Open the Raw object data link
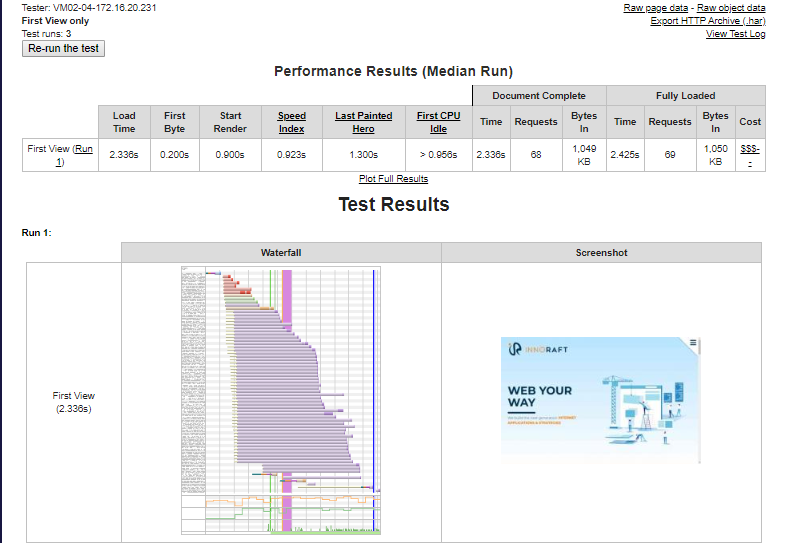This screenshot has height=543, width=786. click(x=731, y=8)
